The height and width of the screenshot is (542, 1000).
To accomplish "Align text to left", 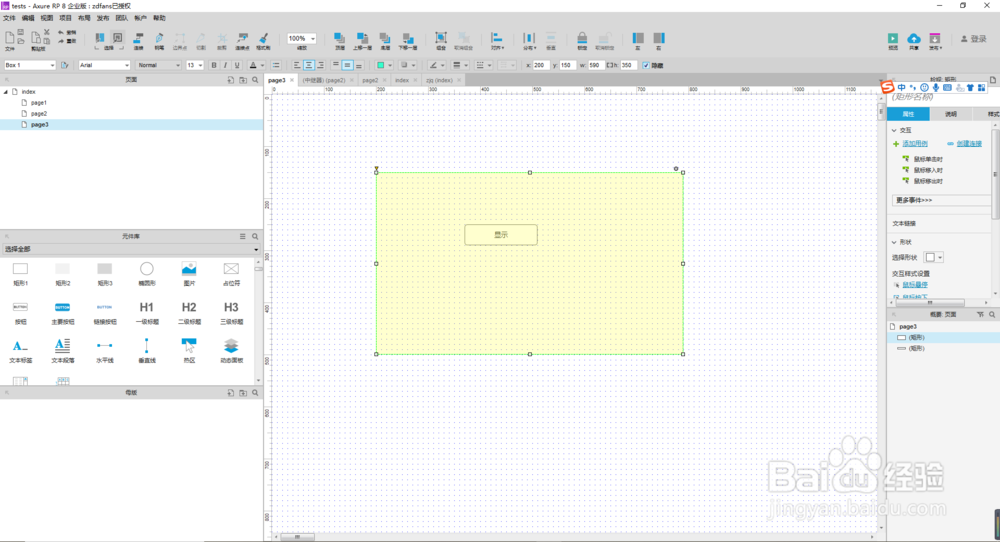I will (297, 65).
